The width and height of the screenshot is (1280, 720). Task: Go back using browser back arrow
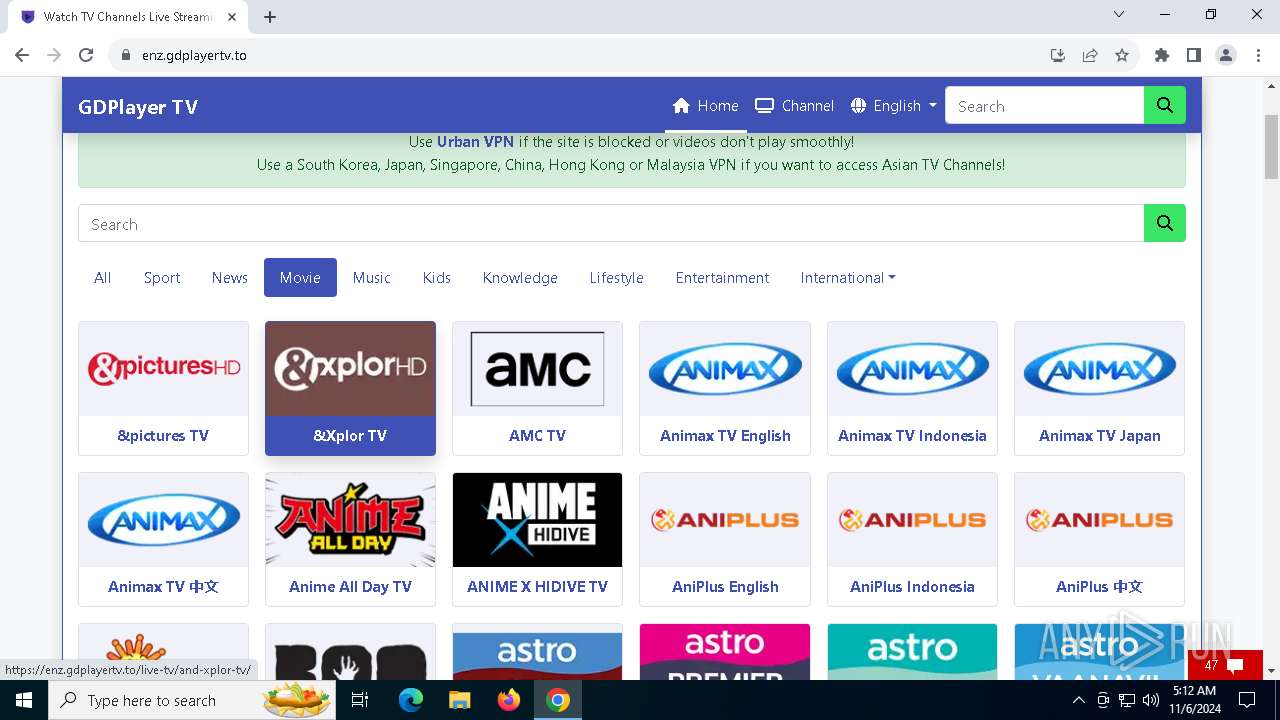click(x=22, y=55)
